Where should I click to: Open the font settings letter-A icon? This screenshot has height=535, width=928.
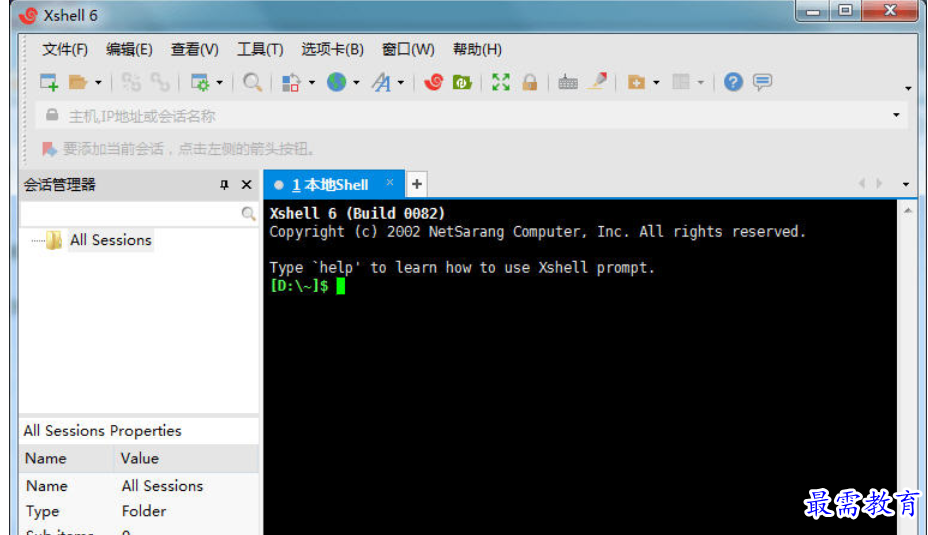[x=381, y=82]
